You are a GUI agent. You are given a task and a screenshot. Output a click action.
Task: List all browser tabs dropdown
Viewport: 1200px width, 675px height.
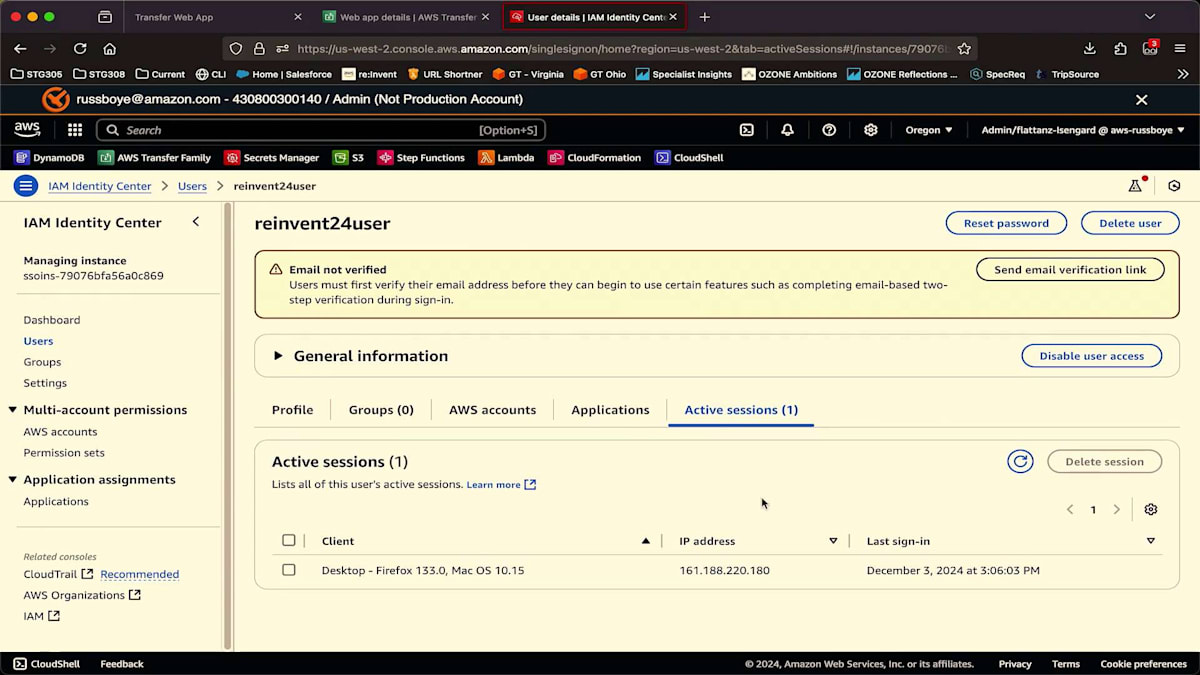tap(1150, 17)
